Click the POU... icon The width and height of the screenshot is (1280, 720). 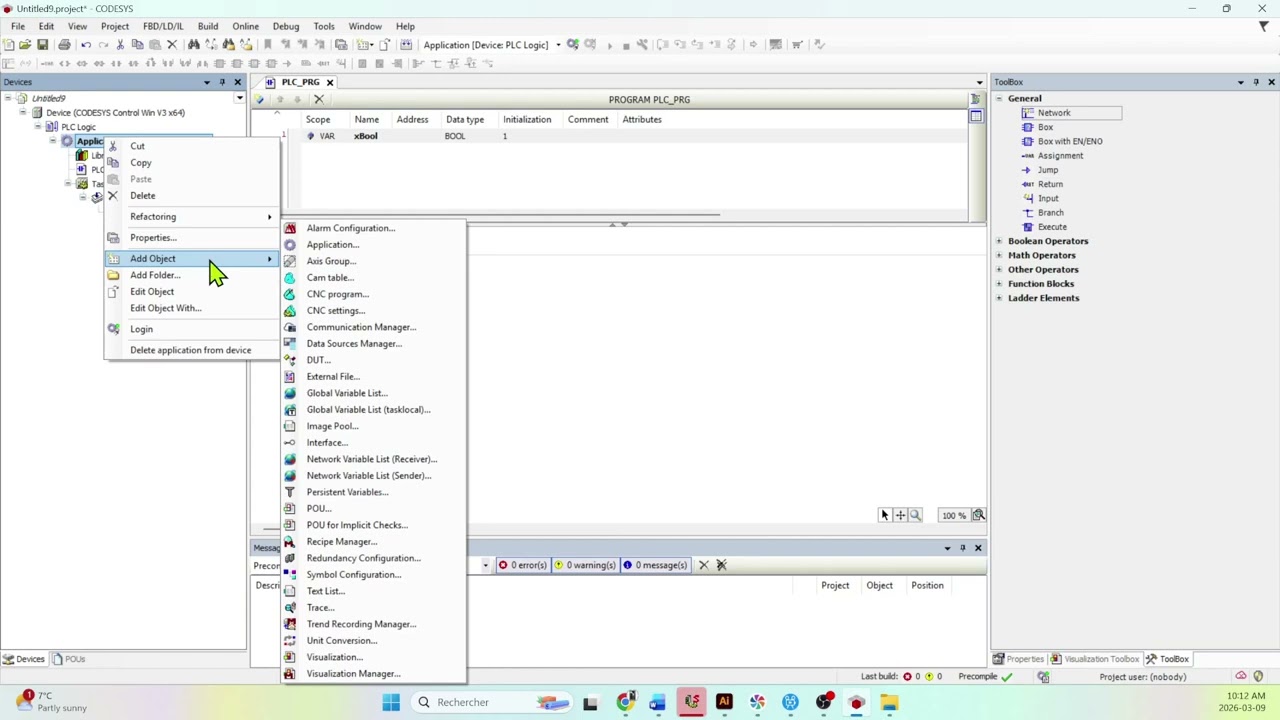coord(290,508)
